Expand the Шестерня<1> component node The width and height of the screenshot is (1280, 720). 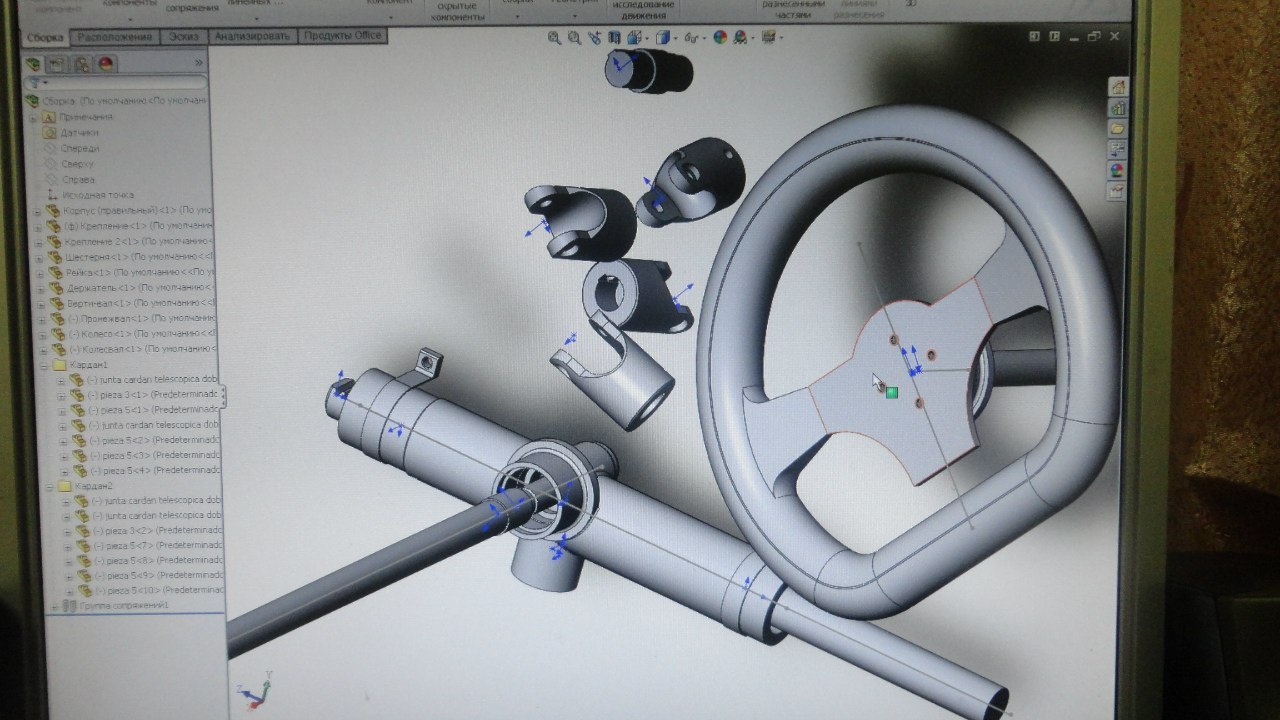[x=38, y=257]
